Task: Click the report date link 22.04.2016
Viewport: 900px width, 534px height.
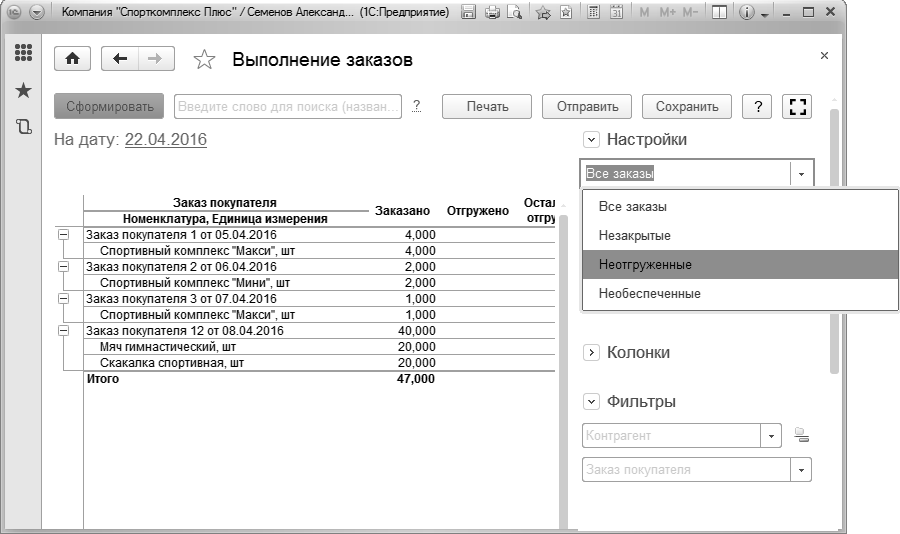Action: tap(165, 140)
